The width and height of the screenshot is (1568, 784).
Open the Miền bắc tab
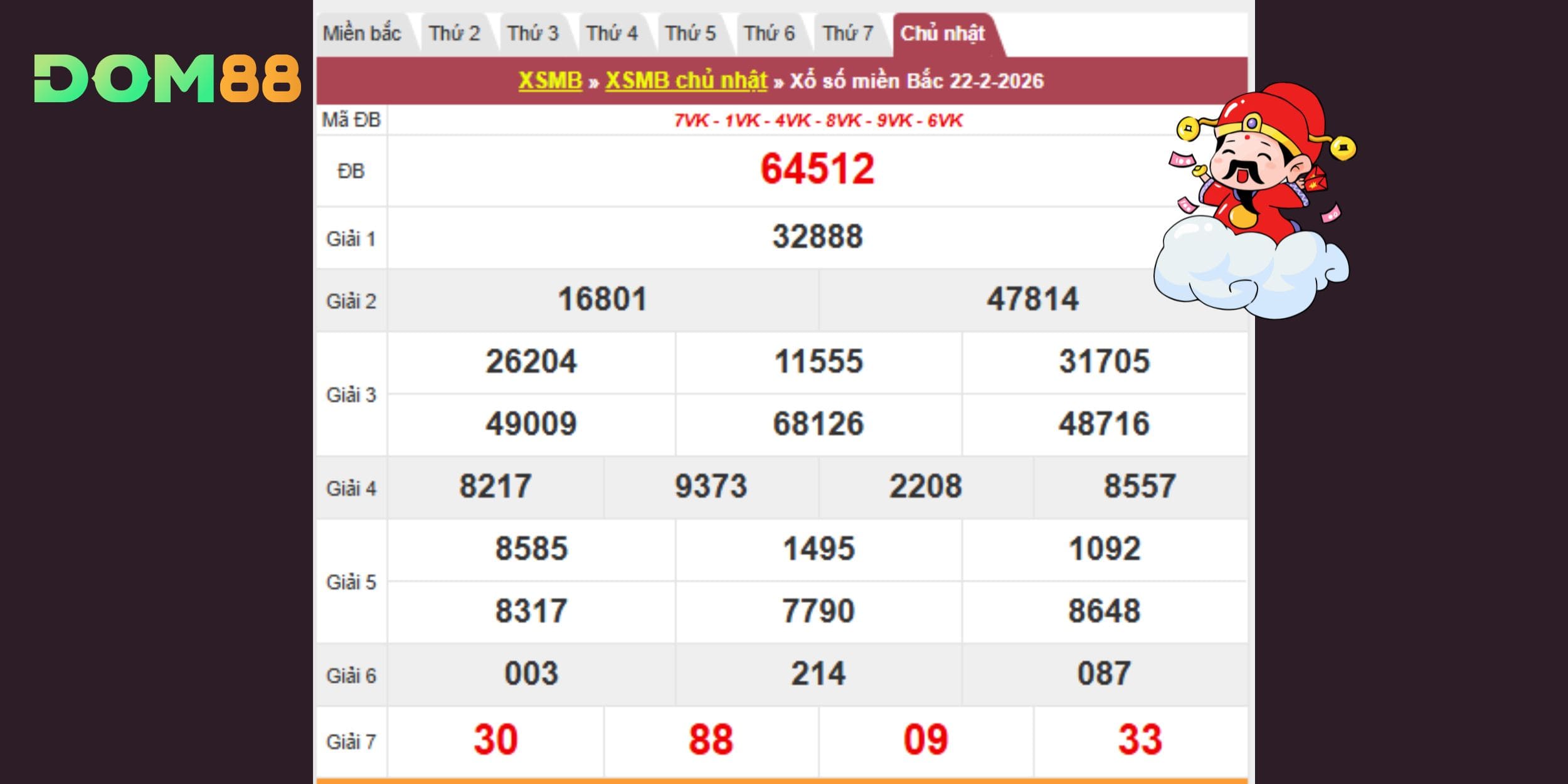[362, 33]
